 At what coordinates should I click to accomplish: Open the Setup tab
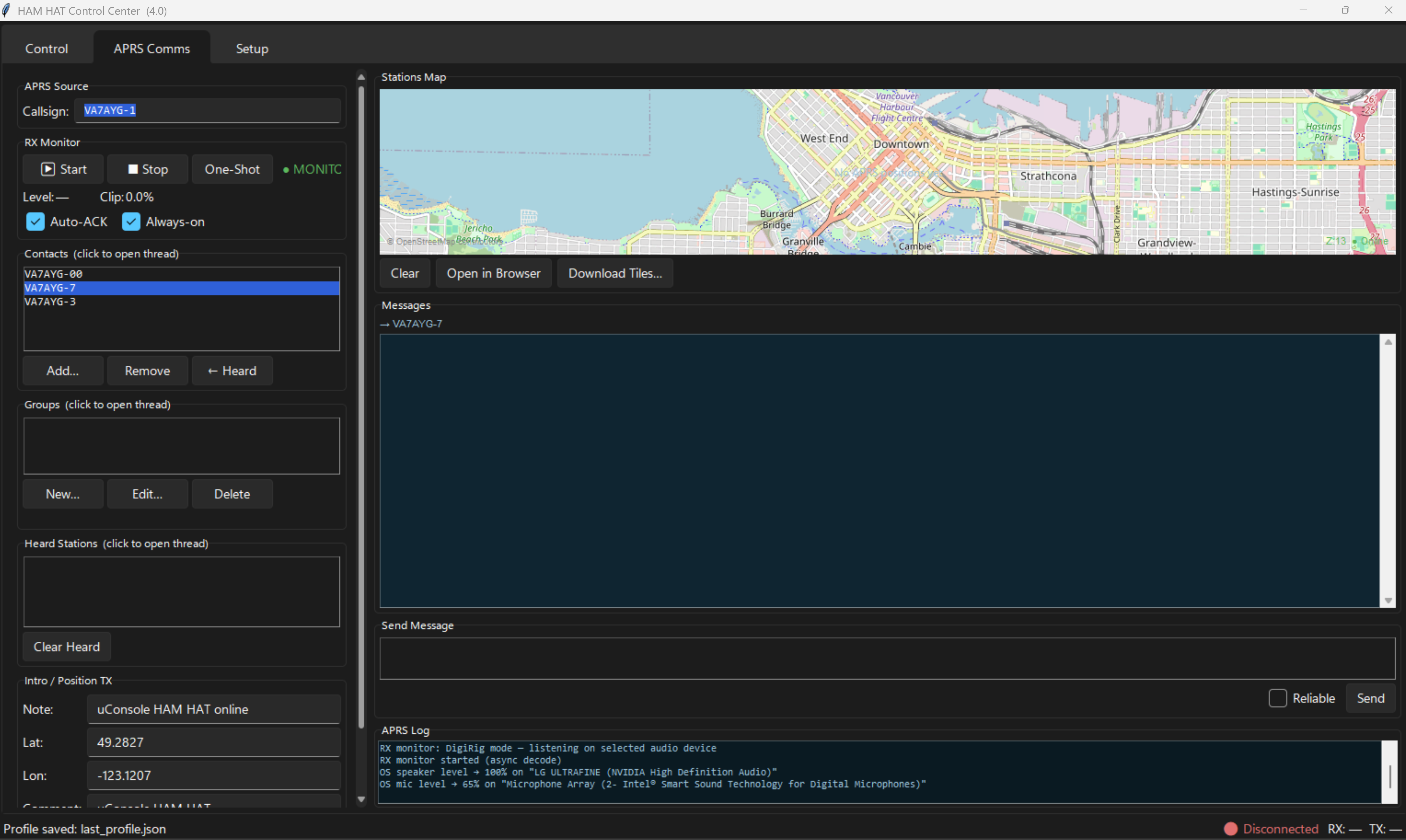coord(251,48)
